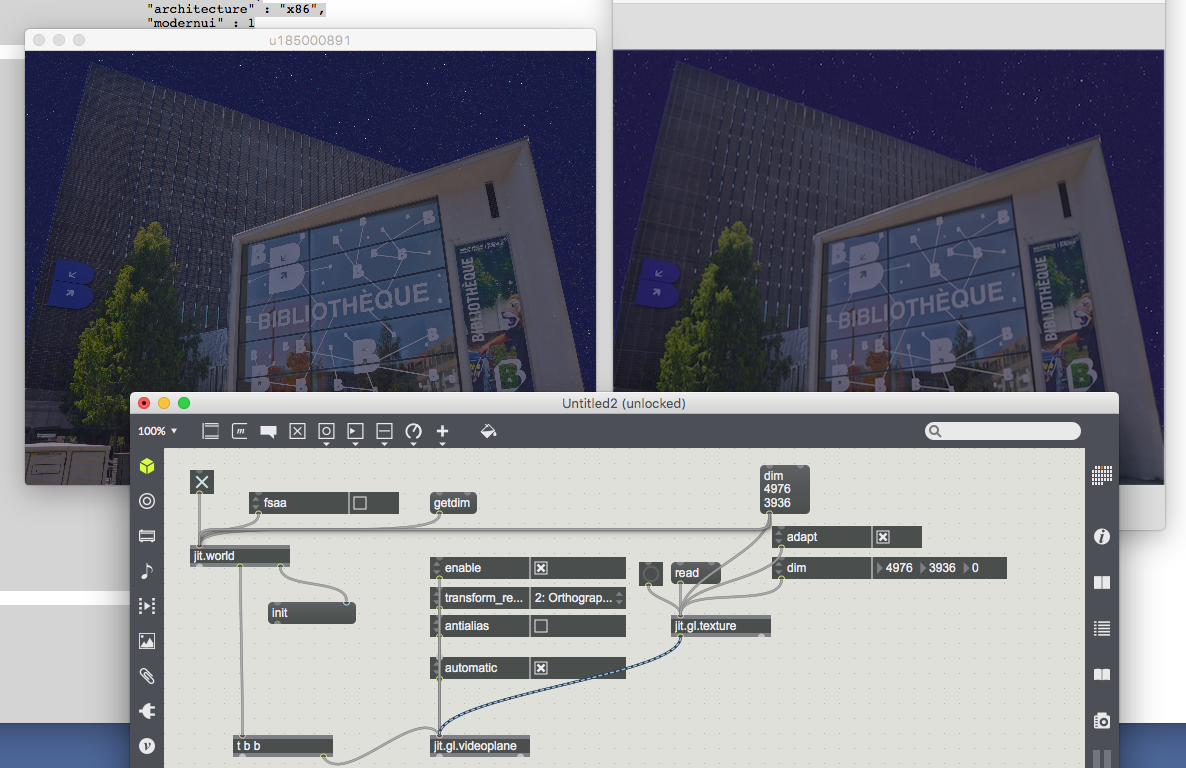
Task: Click the init message box
Action: tap(312, 613)
